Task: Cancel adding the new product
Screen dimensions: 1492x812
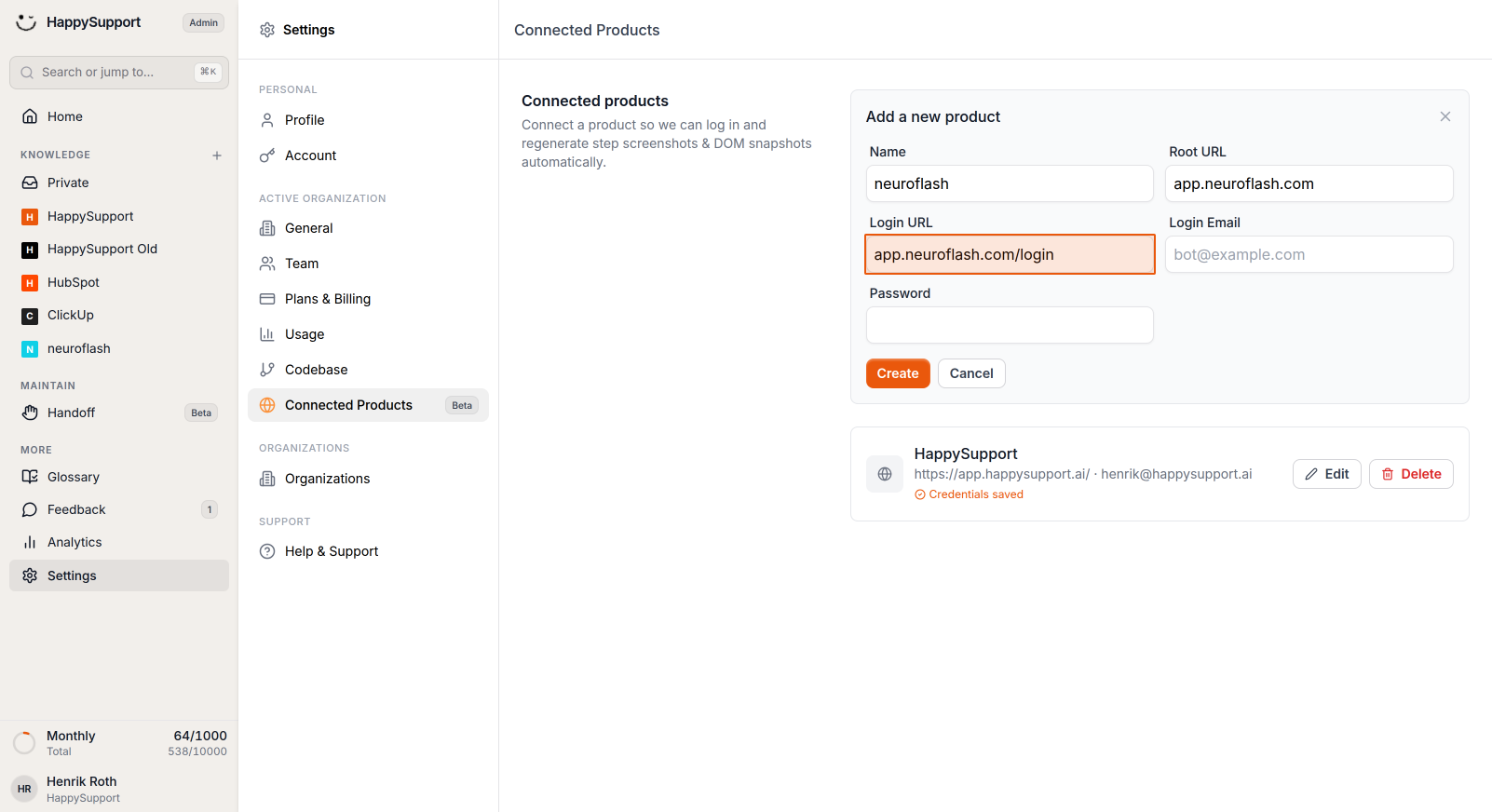Action: pos(971,373)
